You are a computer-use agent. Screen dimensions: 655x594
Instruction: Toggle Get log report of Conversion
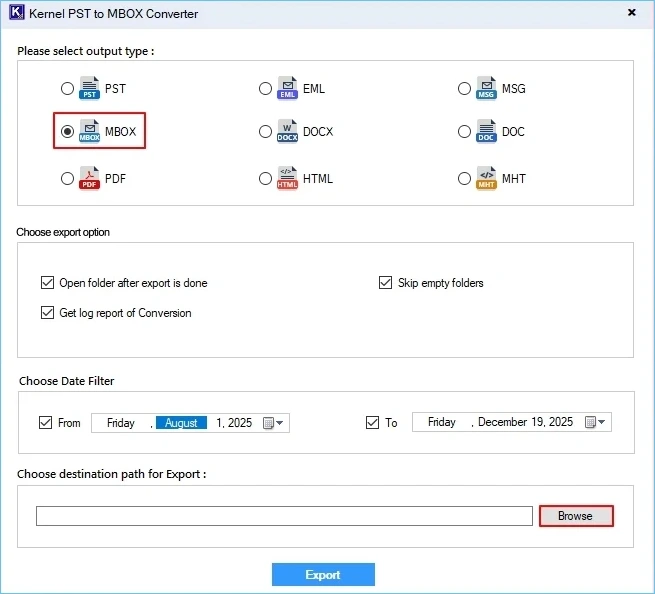pyautogui.click(x=47, y=312)
